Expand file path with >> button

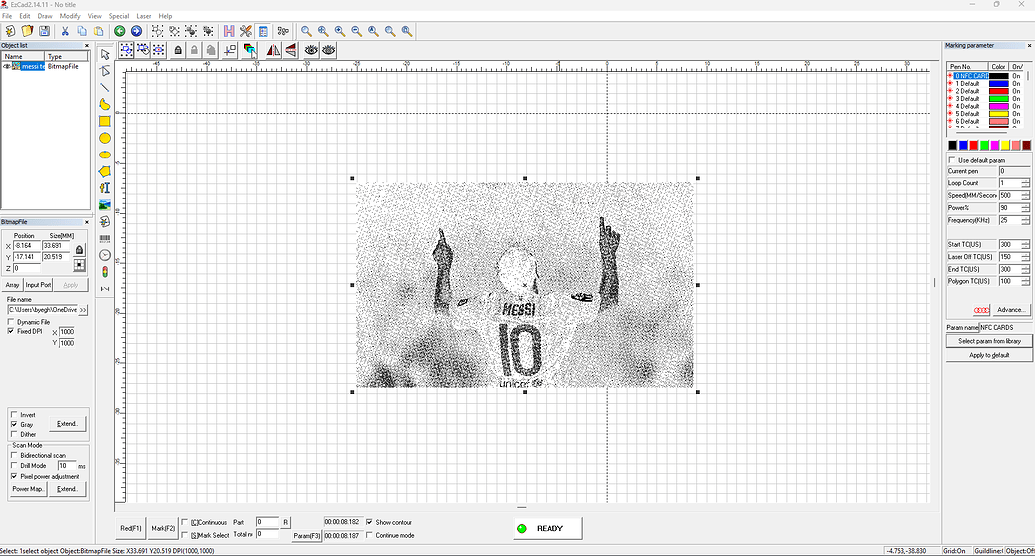pyautogui.click(x=83, y=310)
